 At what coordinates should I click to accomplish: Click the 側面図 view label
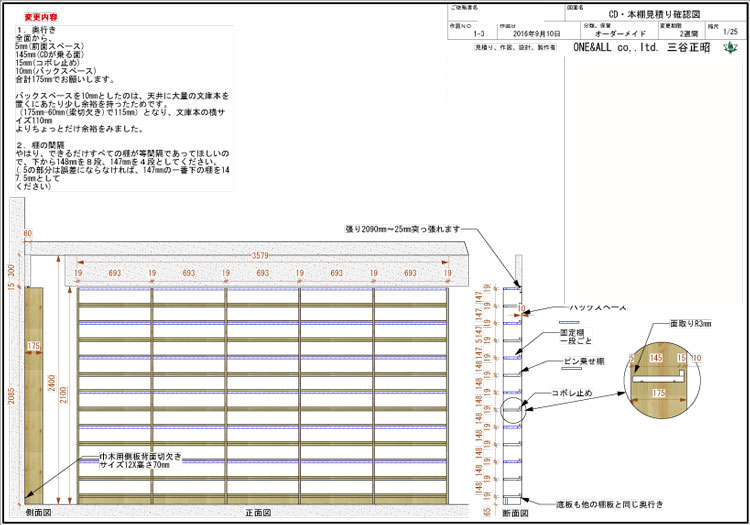click(38, 513)
